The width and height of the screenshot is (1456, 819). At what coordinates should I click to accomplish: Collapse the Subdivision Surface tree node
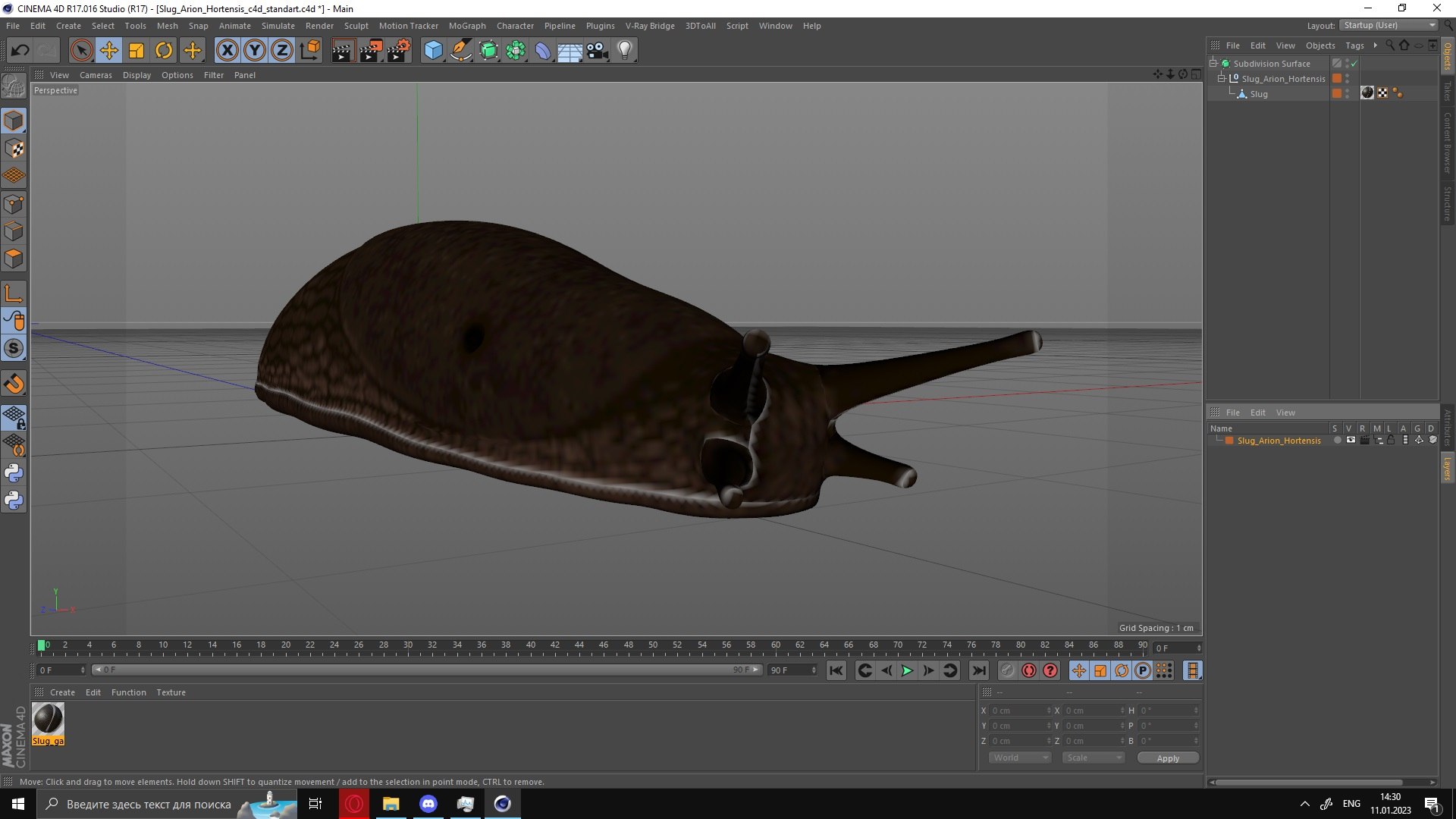point(1213,64)
